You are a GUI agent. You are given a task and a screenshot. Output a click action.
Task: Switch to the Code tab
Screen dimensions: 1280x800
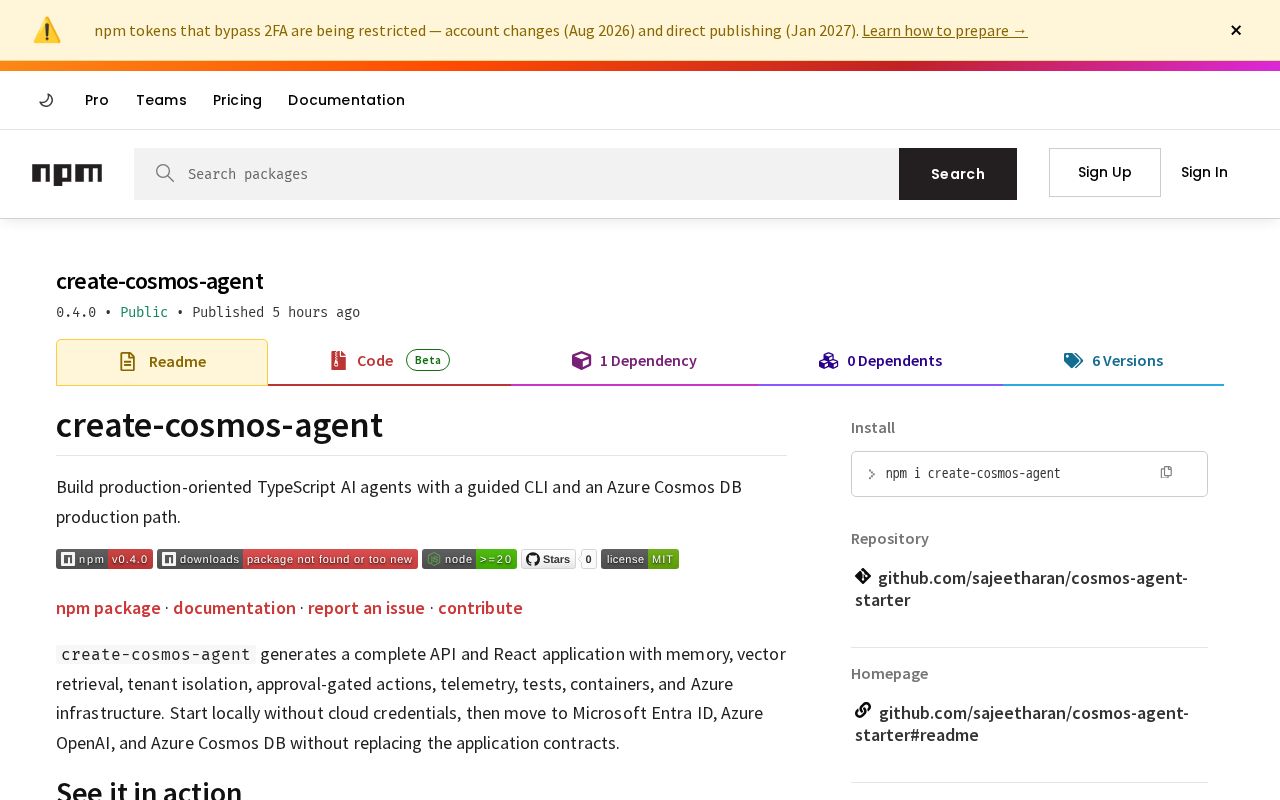[x=389, y=361]
